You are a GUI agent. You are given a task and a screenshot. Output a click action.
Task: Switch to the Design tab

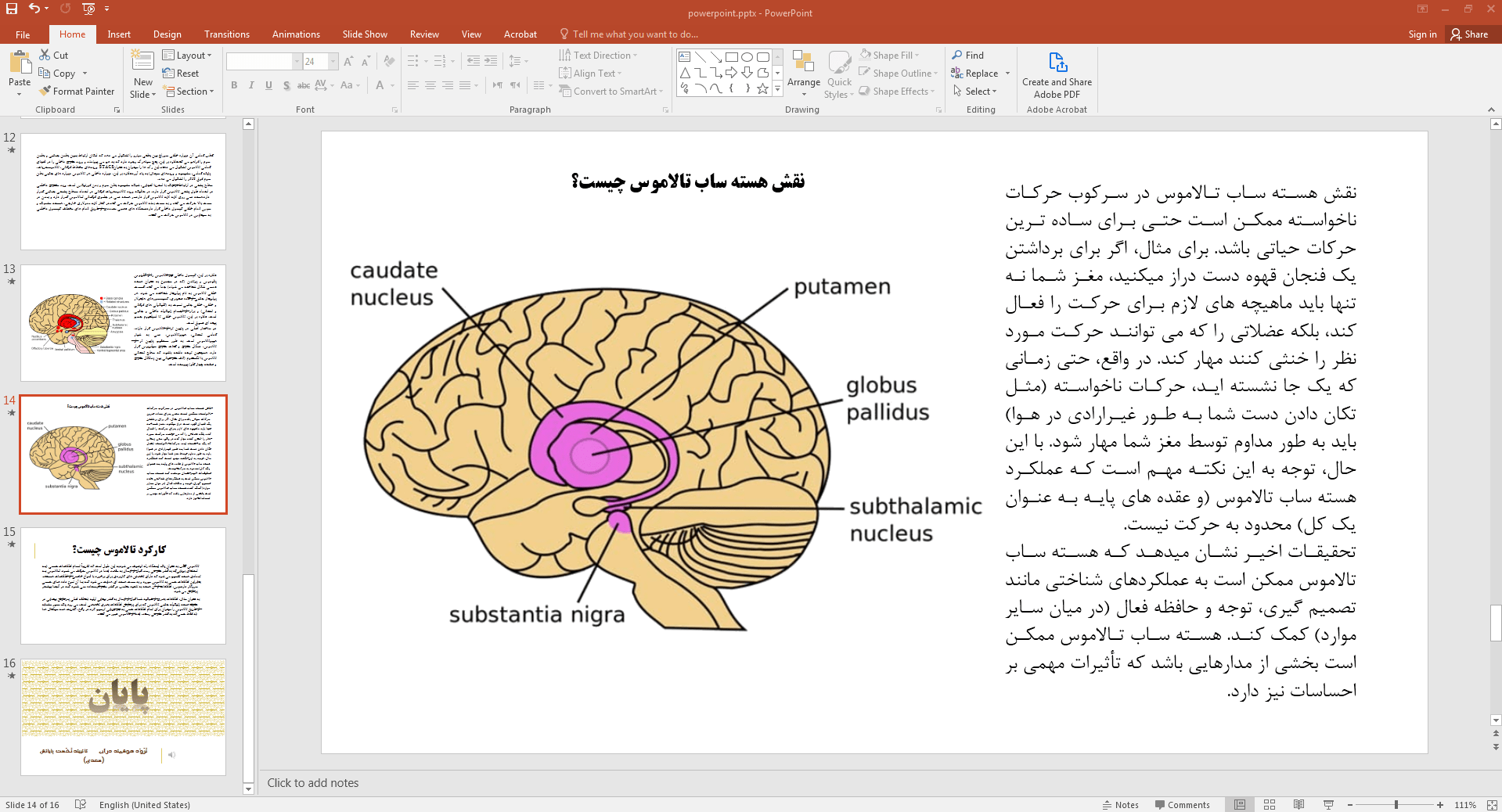tap(167, 34)
